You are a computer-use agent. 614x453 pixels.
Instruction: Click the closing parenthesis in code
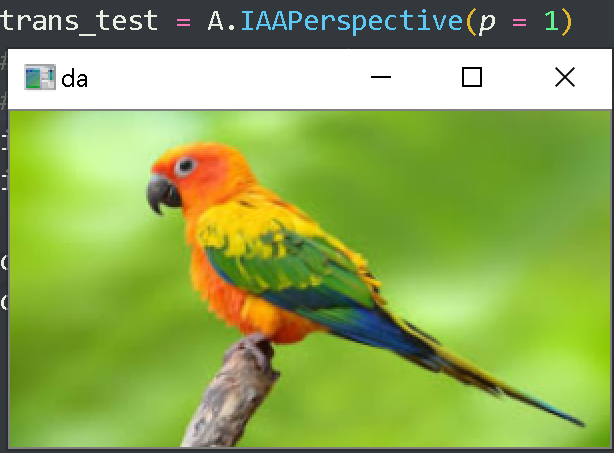pyautogui.click(x=567, y=22)
